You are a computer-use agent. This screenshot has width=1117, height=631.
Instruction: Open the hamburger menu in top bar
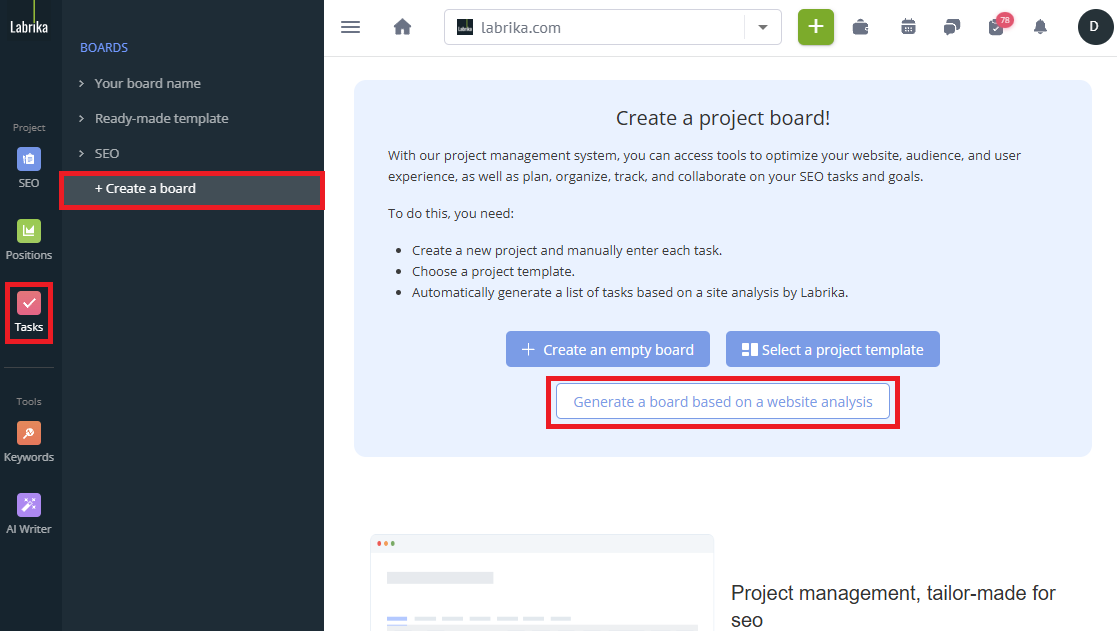[x=350, y=27]
